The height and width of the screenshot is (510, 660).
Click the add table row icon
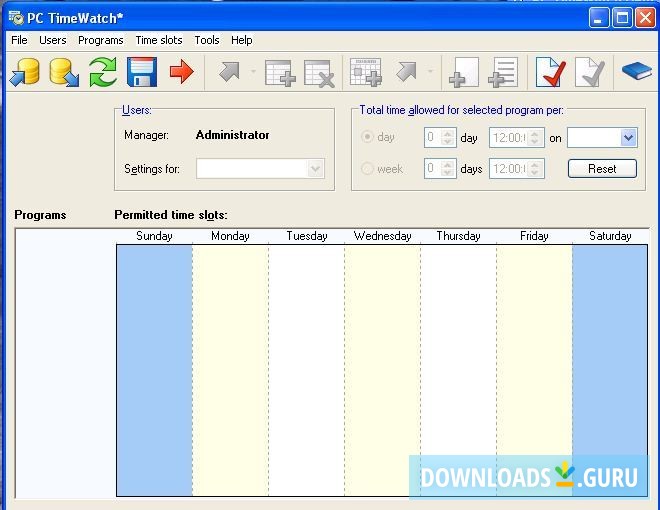tap(280, 73)
